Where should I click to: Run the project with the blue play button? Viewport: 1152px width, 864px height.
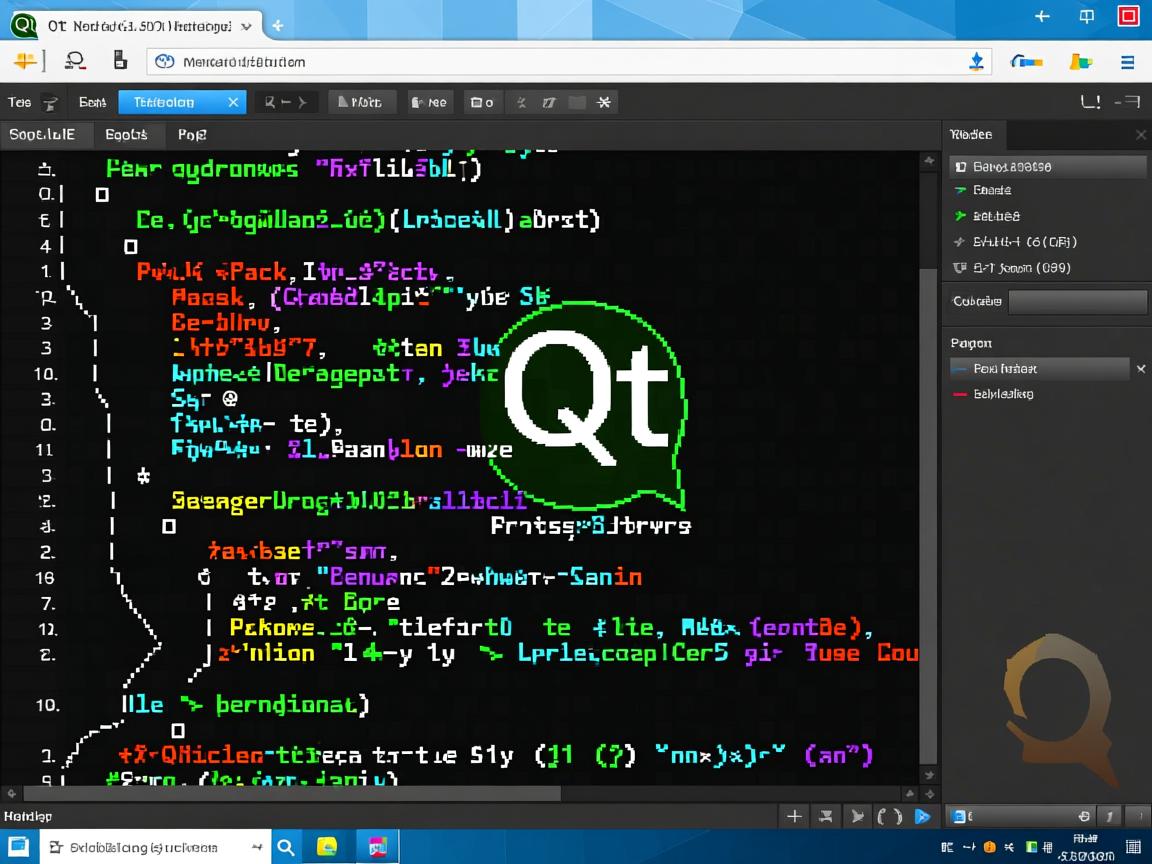coord(922,816)
